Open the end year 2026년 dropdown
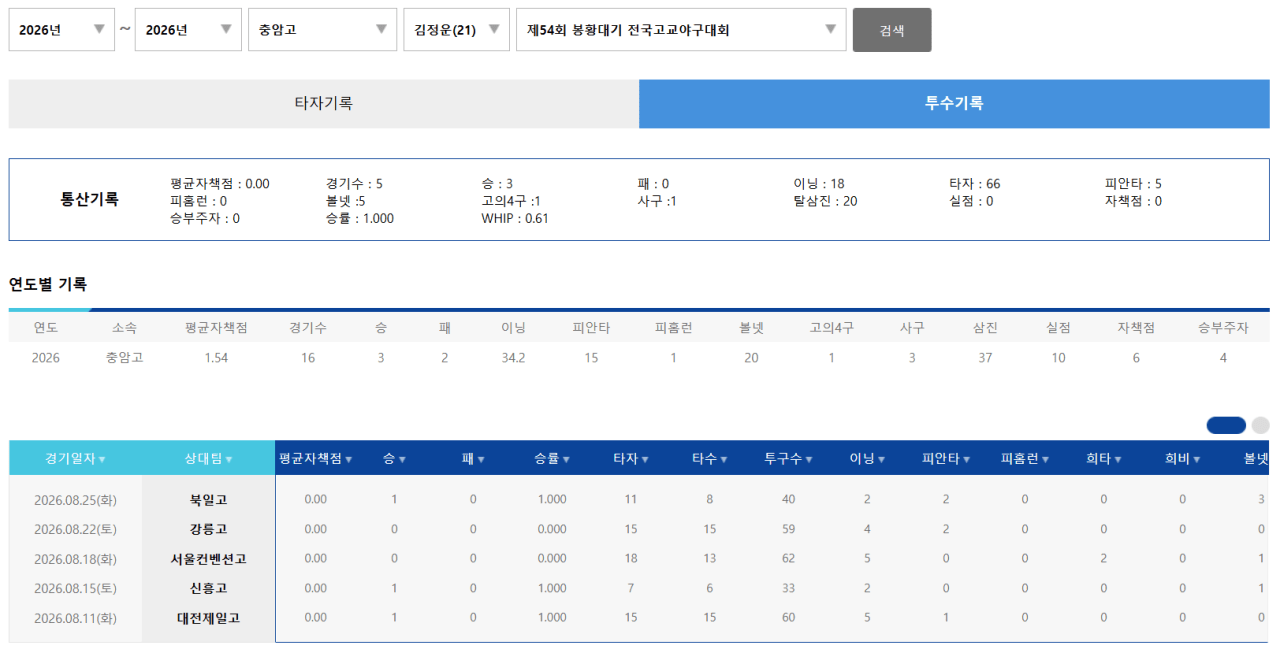 point(188,30)
